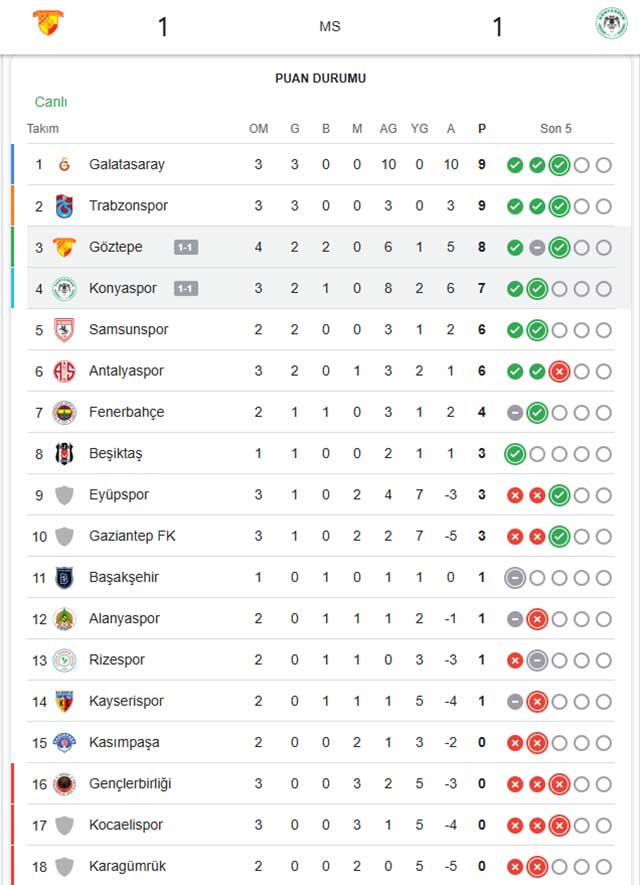Click the Son 5 column header
The width and height of the screenshot is (640, 885).
click(x=556, y=129)
